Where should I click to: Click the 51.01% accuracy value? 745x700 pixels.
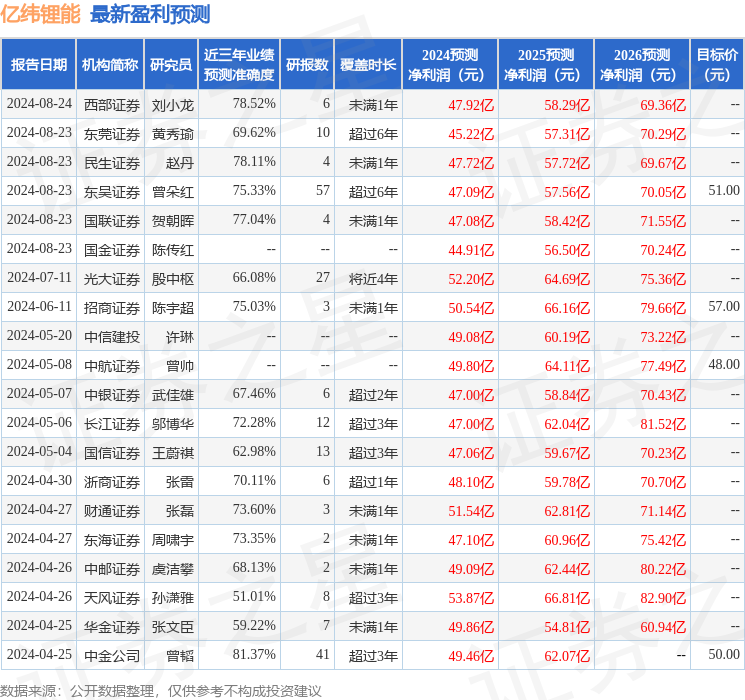[254, 596]
